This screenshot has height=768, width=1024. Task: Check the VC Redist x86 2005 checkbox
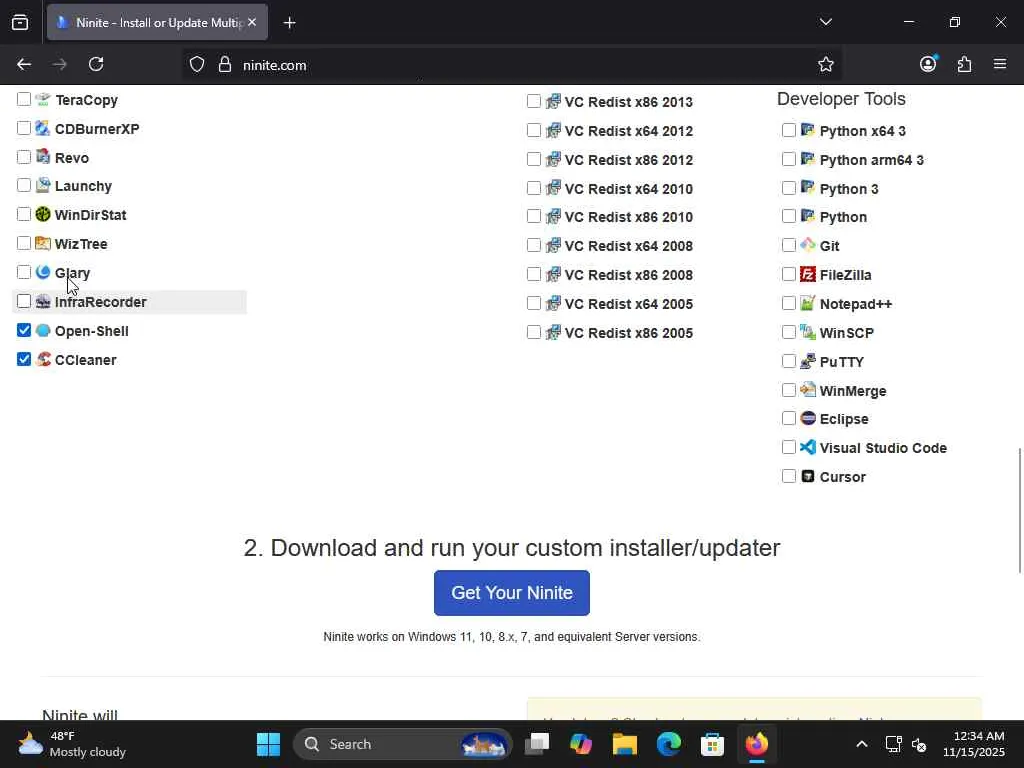[534, 332]
